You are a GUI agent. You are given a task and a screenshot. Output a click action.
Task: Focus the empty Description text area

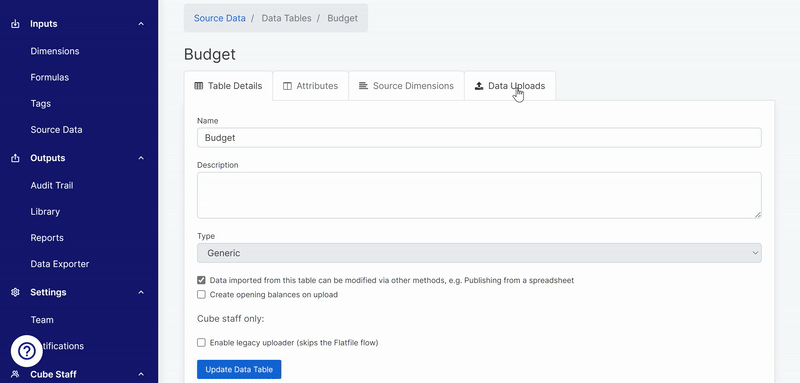click(x=479, y=195)
